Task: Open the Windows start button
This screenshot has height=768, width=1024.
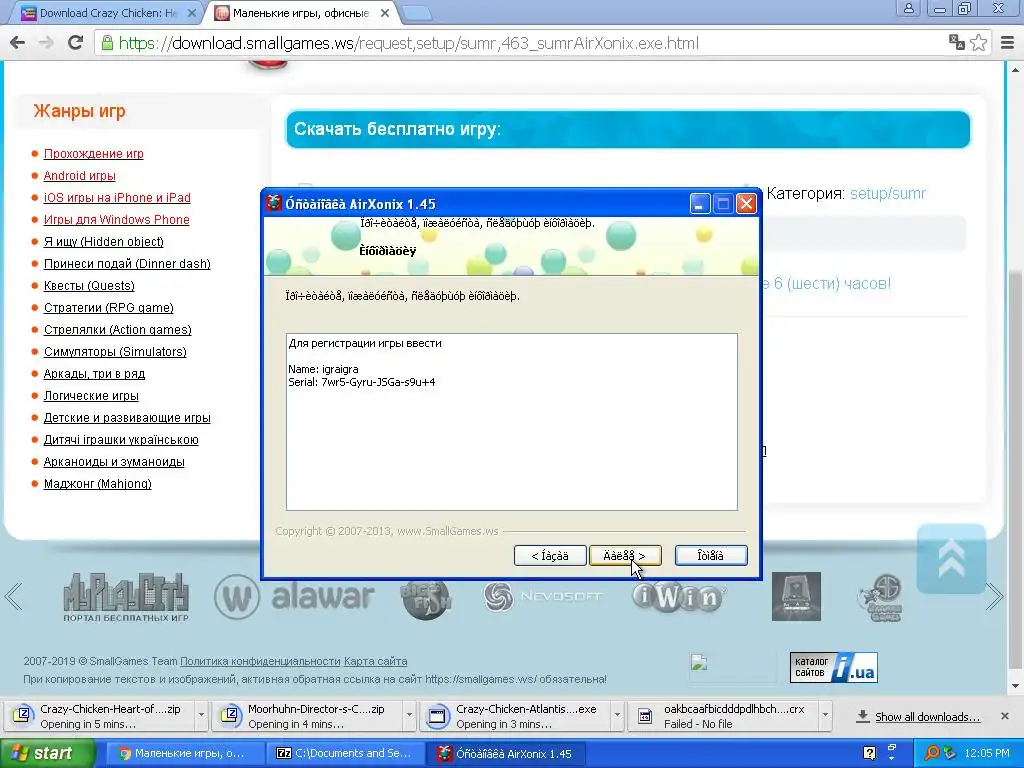Action: click(46, 754)
